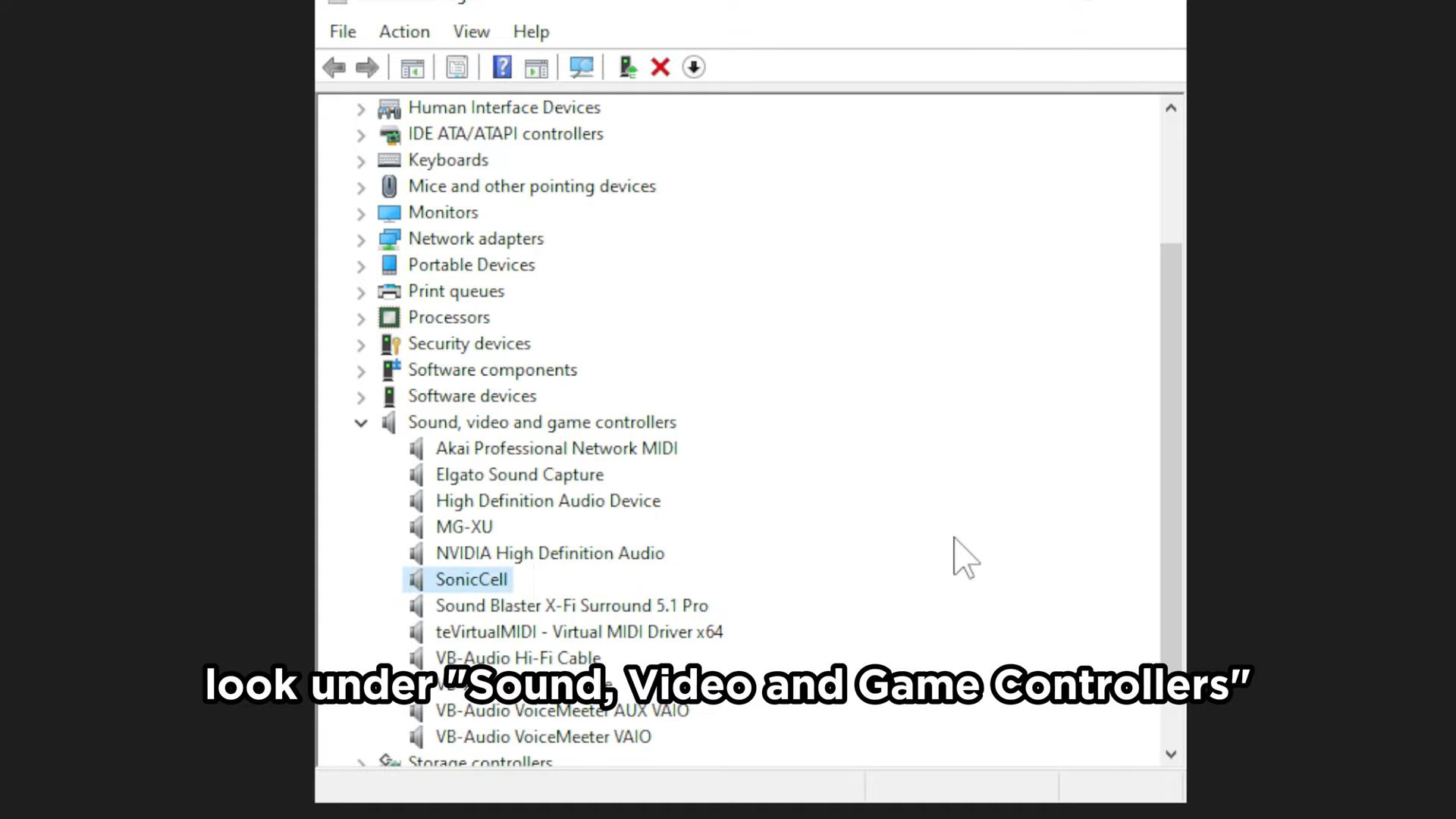
Task: Expand the Print queues node
Action: tap(361, 293)
